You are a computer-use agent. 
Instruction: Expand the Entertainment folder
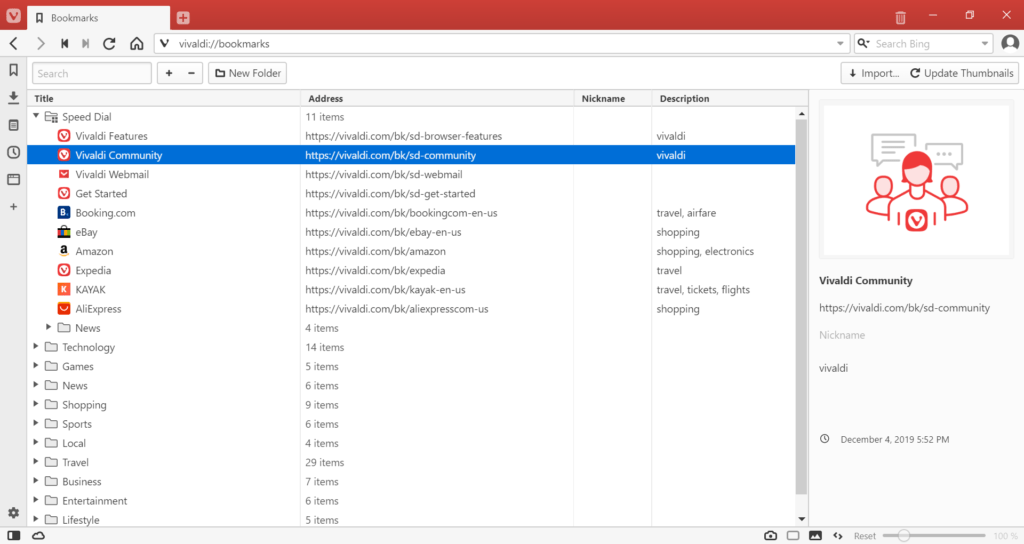point(36,500)
